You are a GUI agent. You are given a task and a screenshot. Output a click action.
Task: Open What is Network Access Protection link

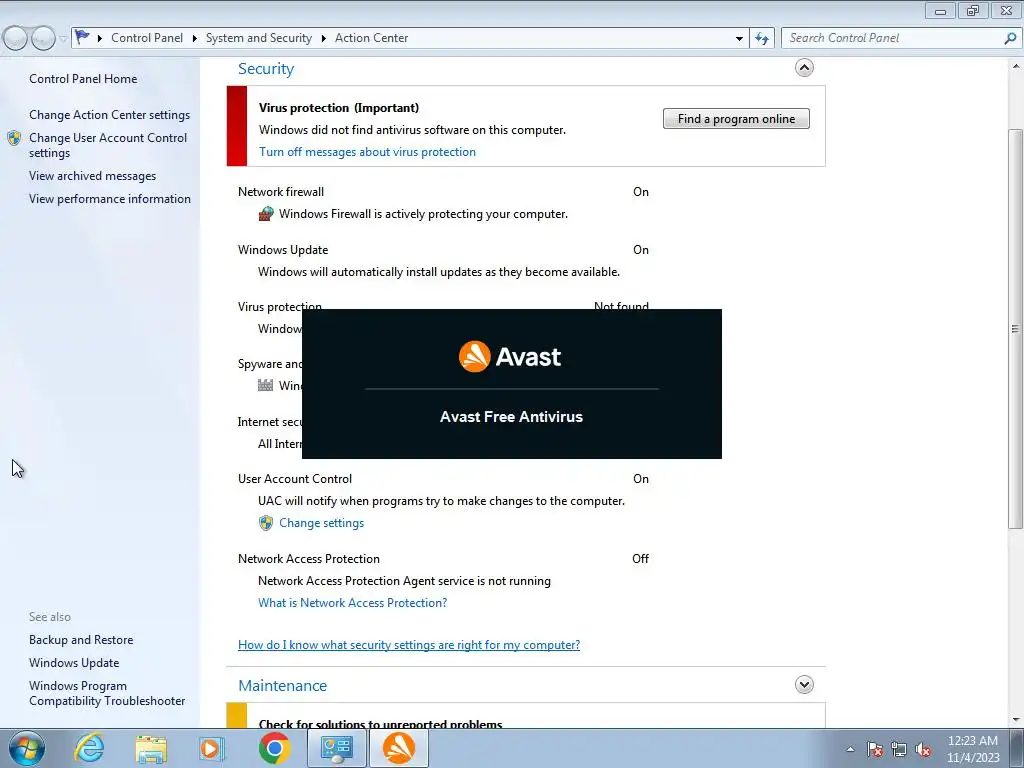pos(353,603)
